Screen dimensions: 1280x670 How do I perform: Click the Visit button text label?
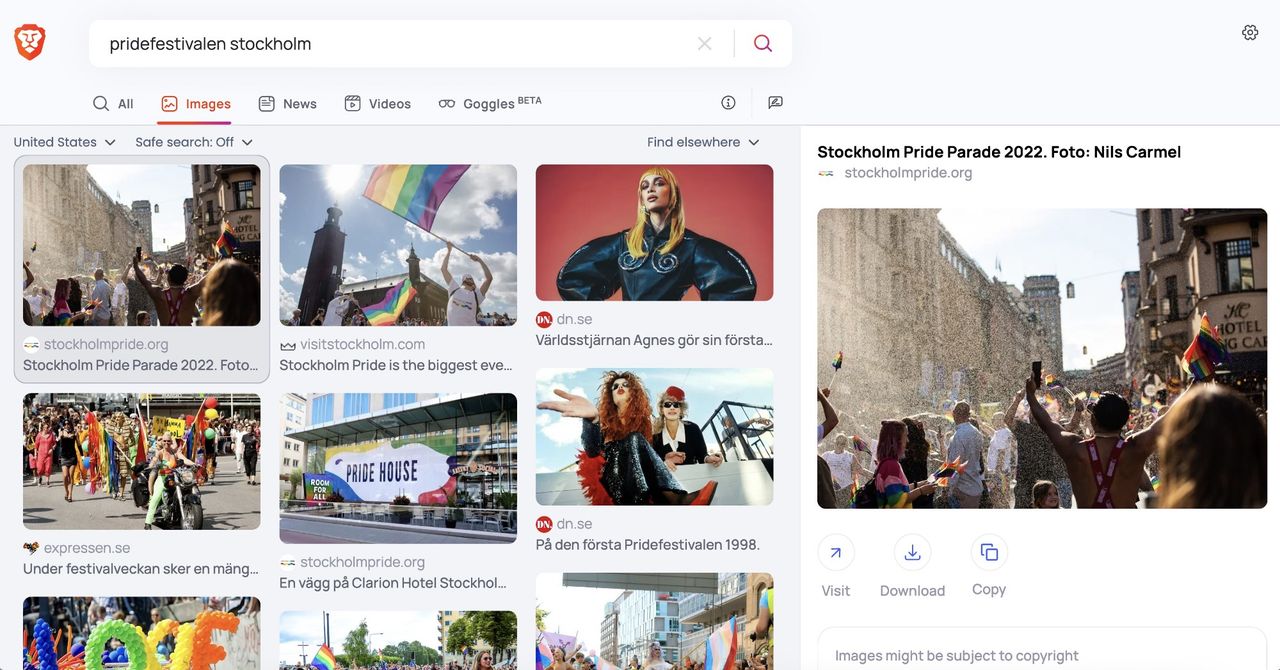click(x=836, y=590)
